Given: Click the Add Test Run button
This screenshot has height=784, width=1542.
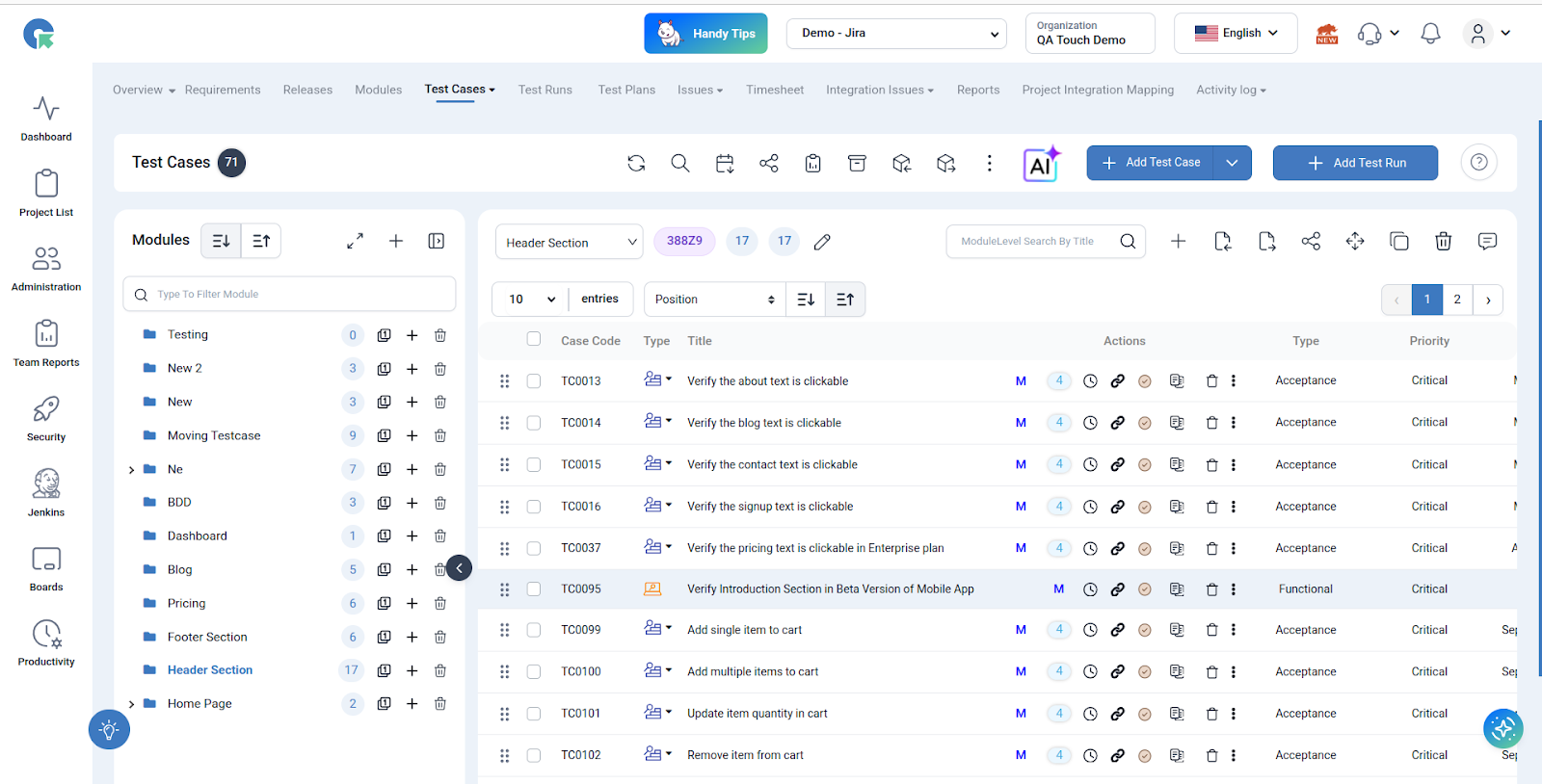Looking at the screenshot, I should pyautogui.click(x=1355, y=163).
